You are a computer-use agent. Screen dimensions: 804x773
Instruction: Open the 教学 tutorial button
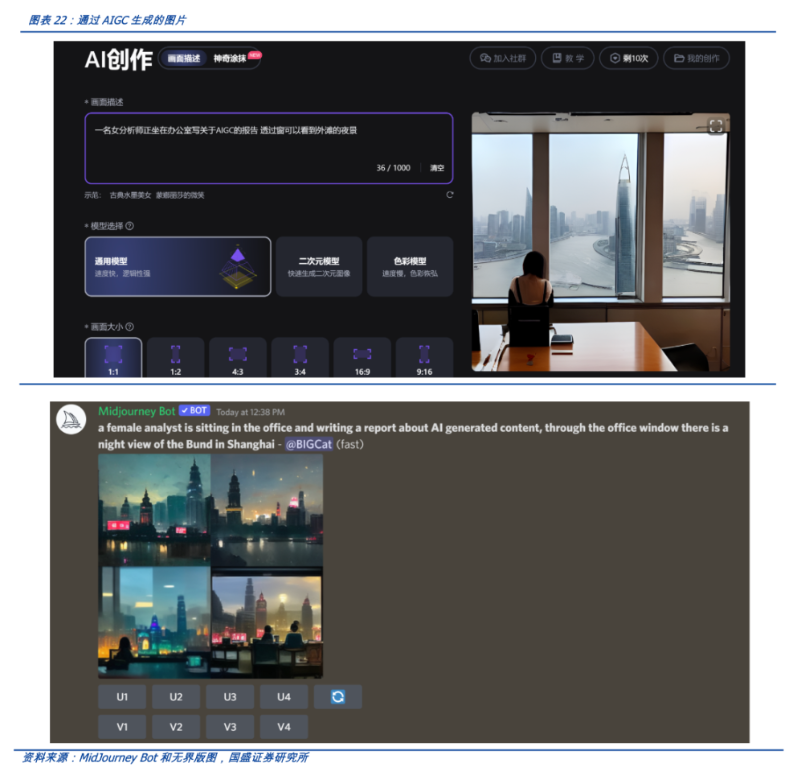pos(568,58)
